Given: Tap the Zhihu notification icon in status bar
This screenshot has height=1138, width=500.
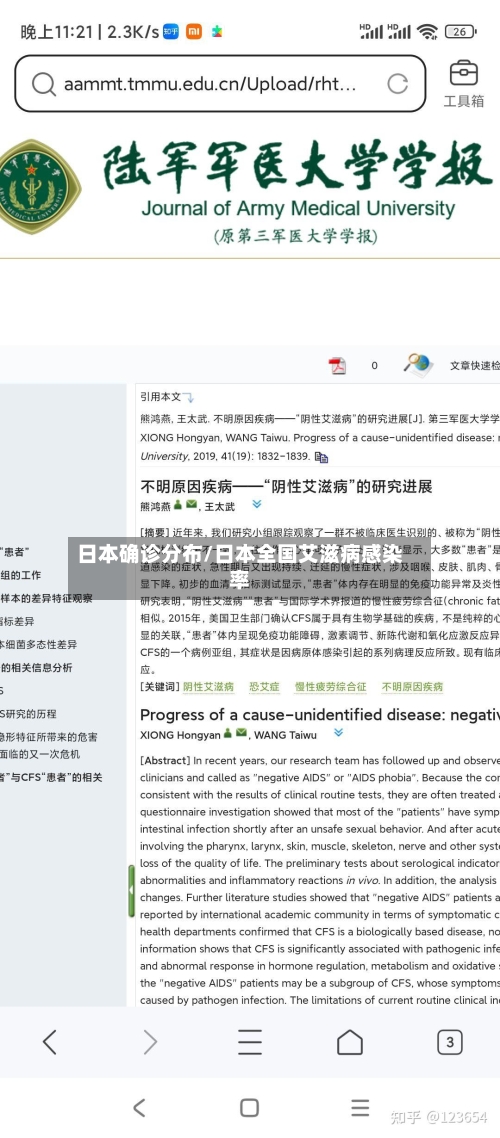Looking at the screenshot, I should coord(171,31).
